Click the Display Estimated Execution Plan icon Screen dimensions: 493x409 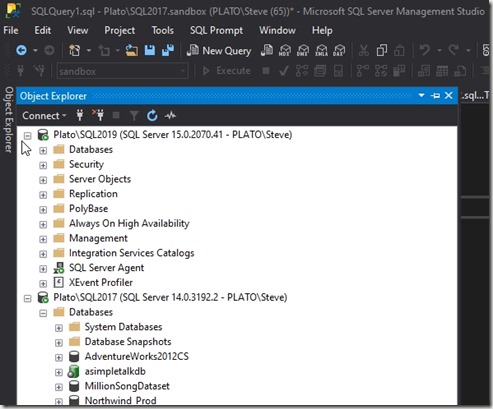(302, 71)
